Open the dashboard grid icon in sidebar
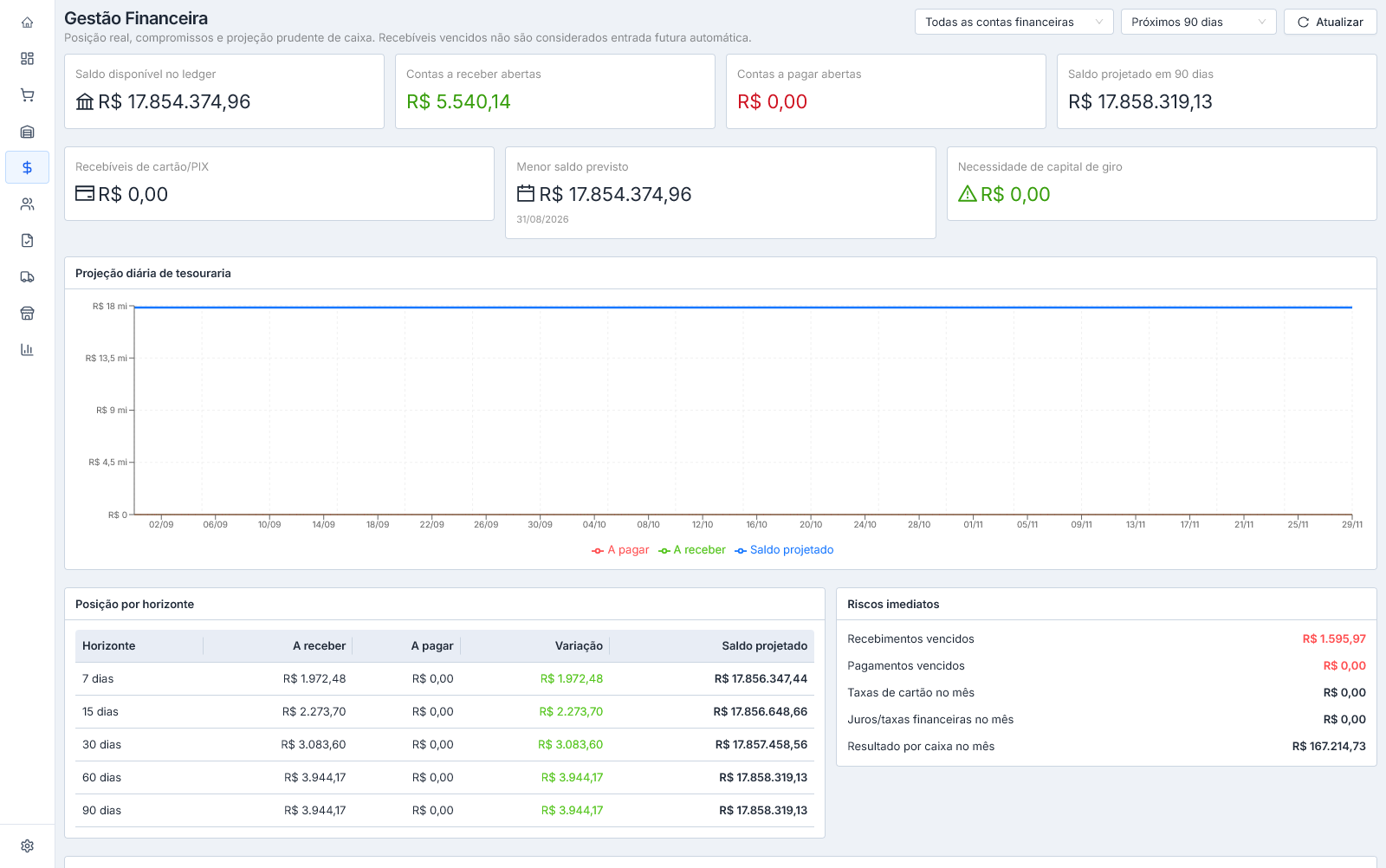This screenshot has height=868, width=1386. (27, 59)
